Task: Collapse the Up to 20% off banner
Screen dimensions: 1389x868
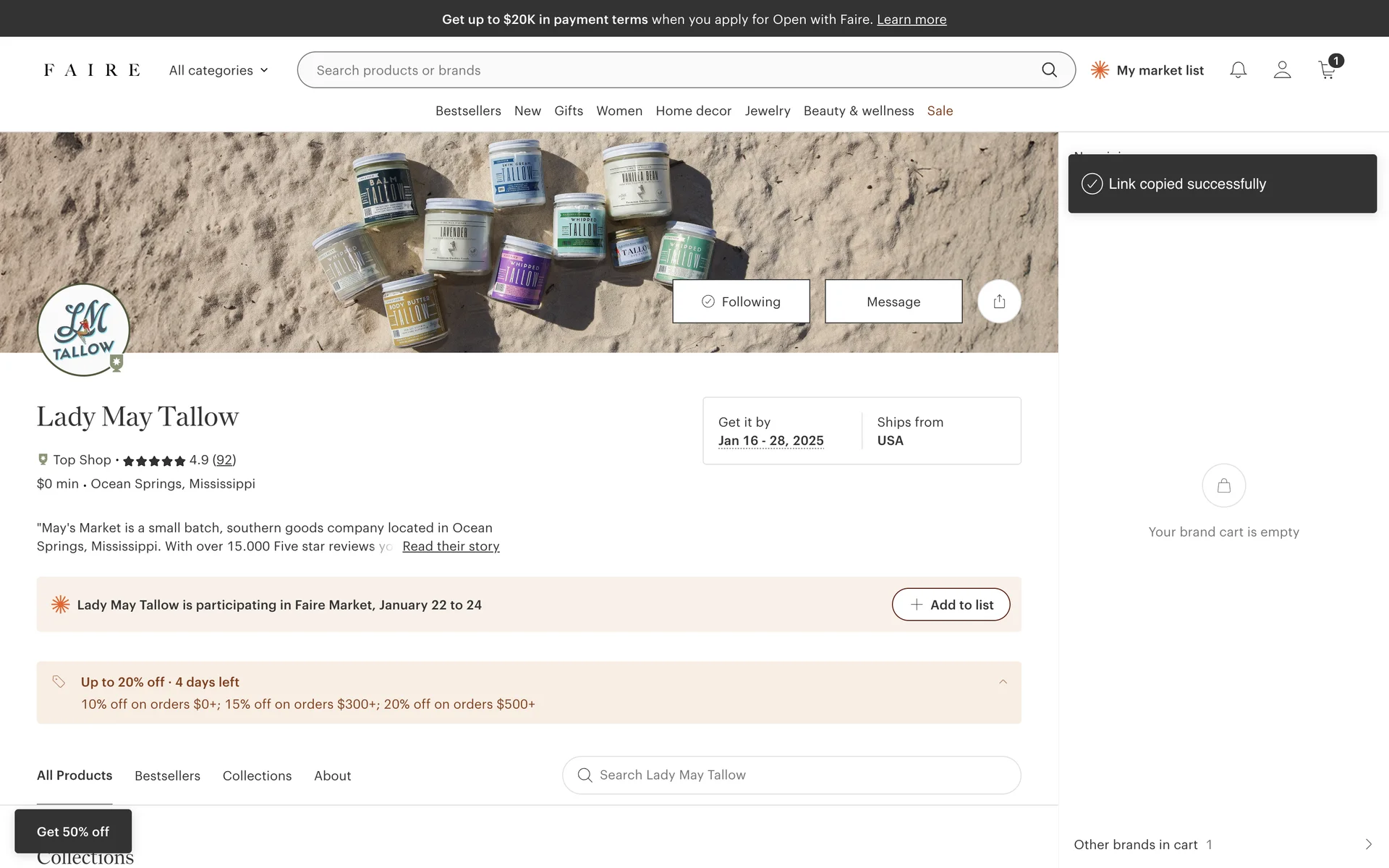Action: tap(1003, 682)
